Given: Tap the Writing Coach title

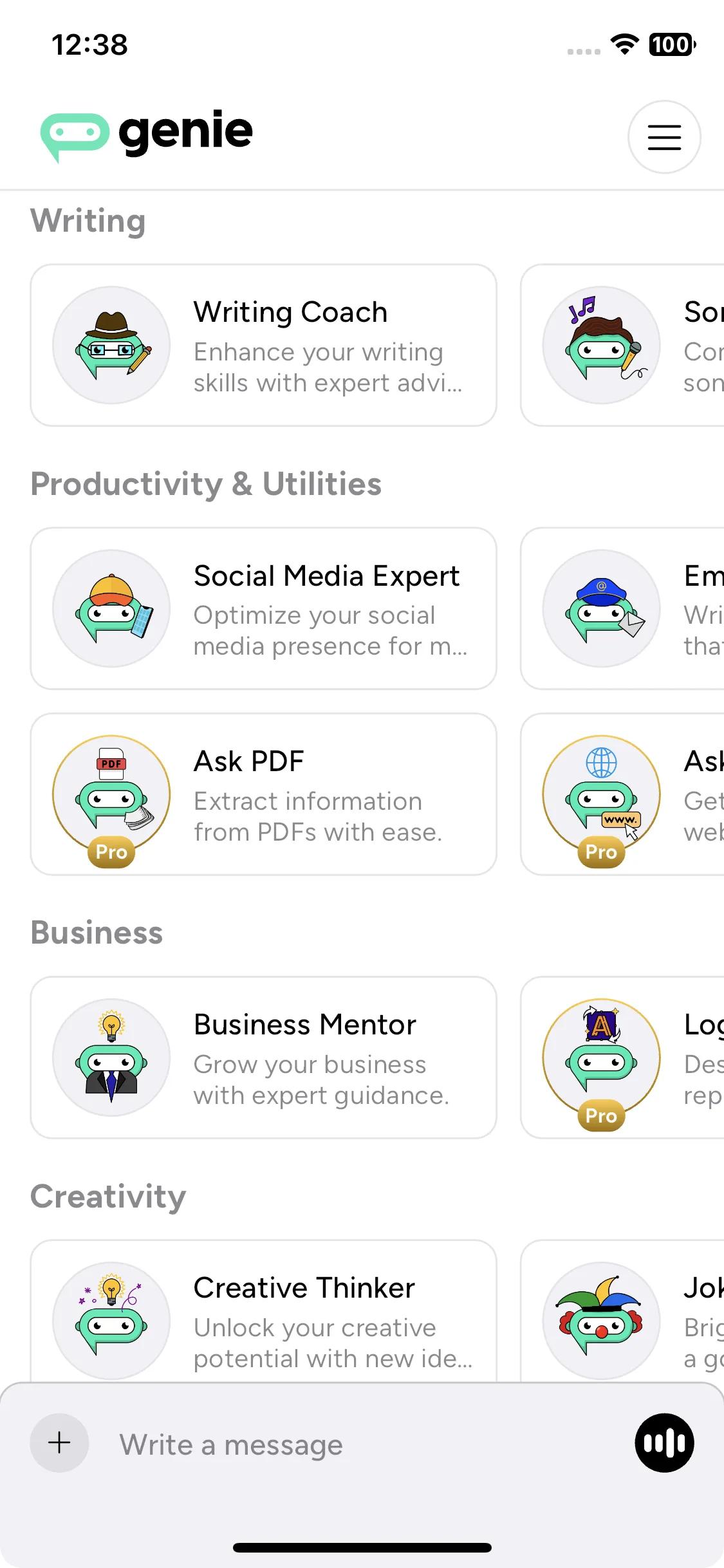Looking at the screenshot, I should [x=291, y=312].
